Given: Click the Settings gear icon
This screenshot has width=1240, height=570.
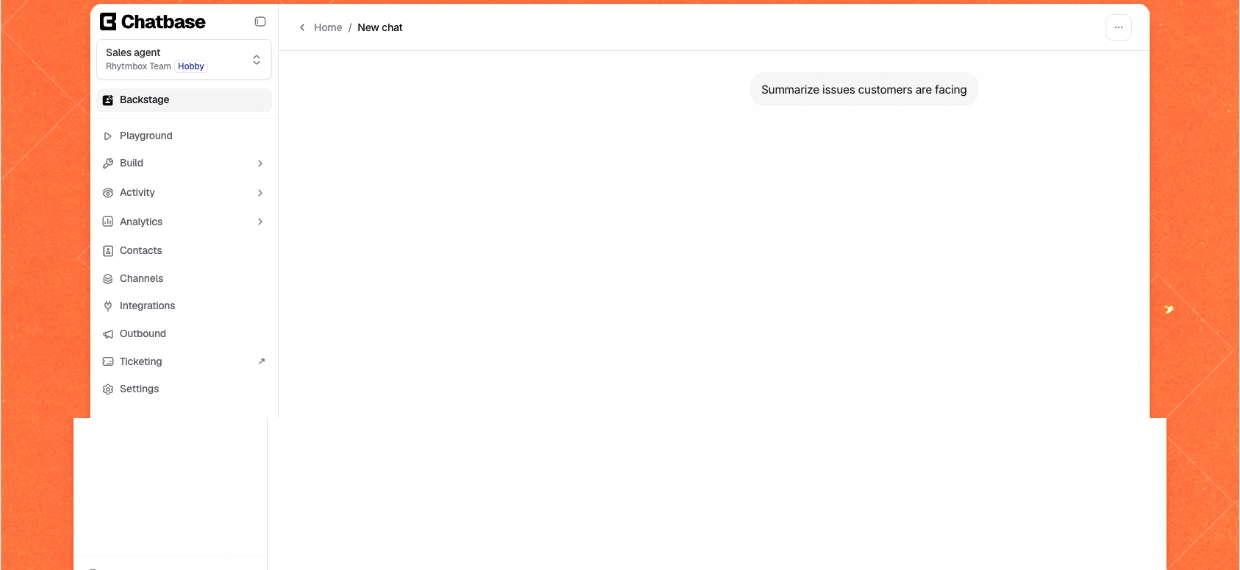Looking at the screenshot, I should pos(108,389).
